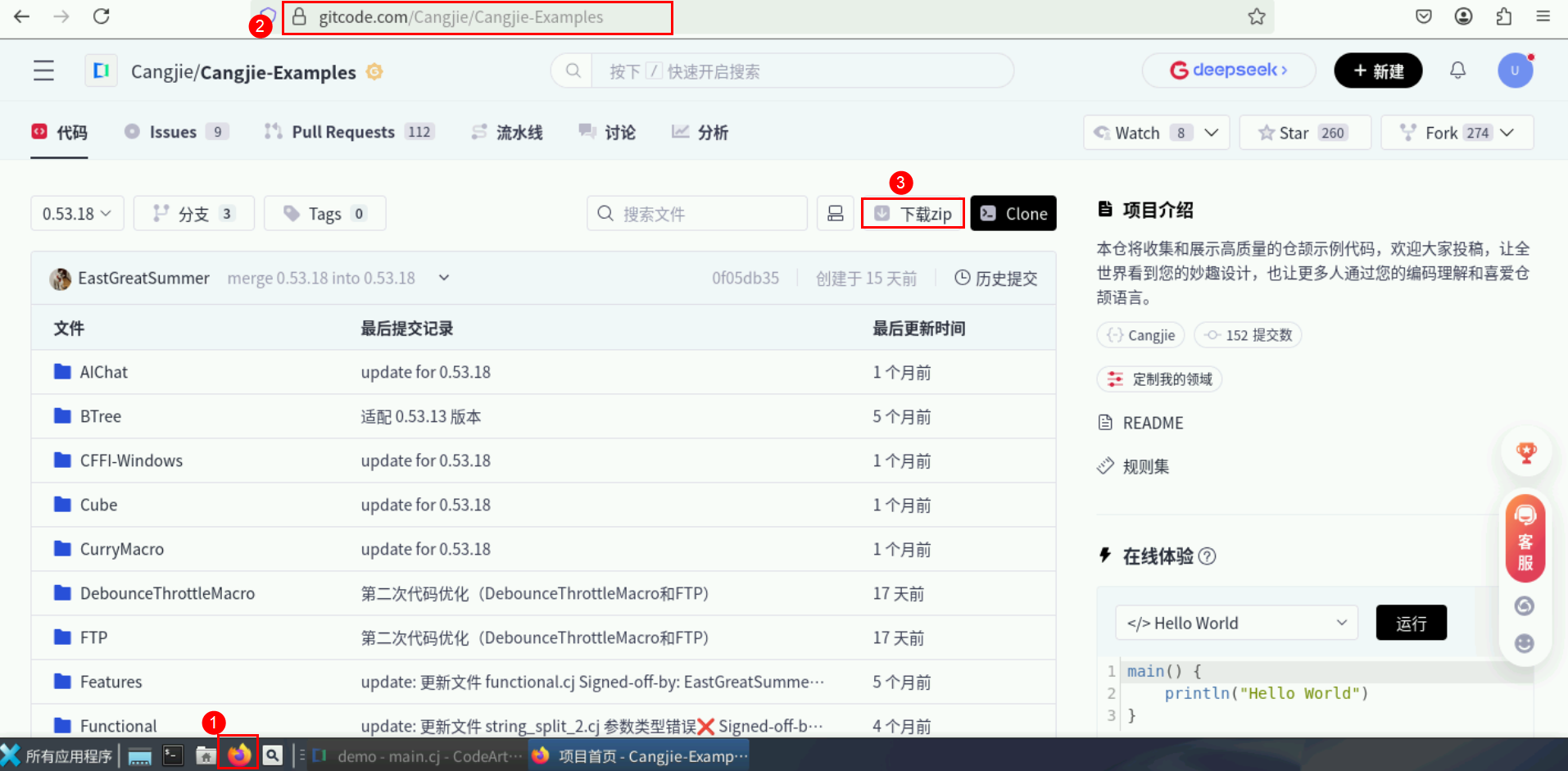Image resolution: width=1568 pixels, height=771 pixels.
Task: Click the 搜索文件 file search field
Action: point(696,213)
